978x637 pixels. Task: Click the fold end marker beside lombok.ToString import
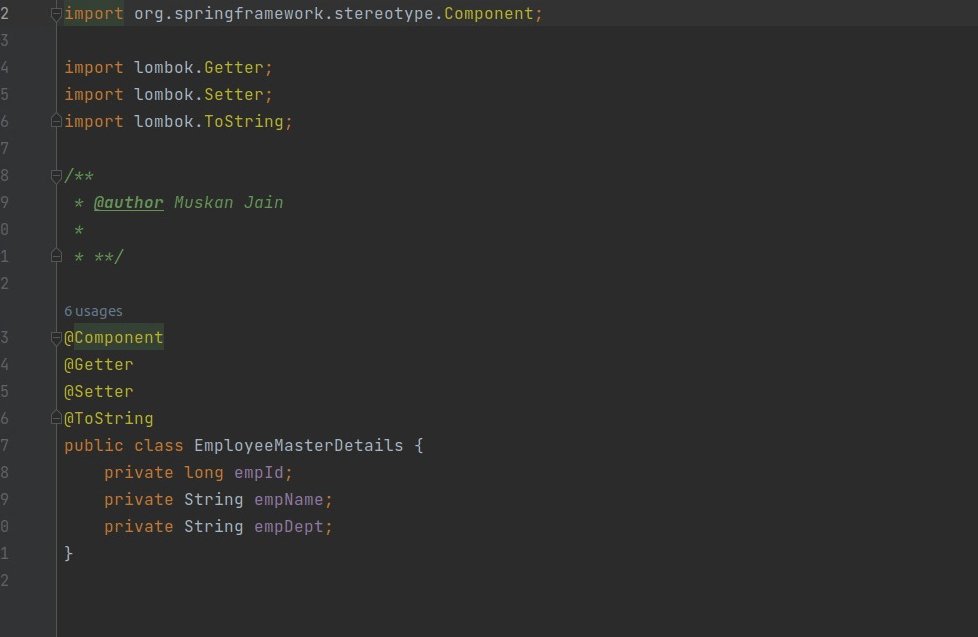55,121
